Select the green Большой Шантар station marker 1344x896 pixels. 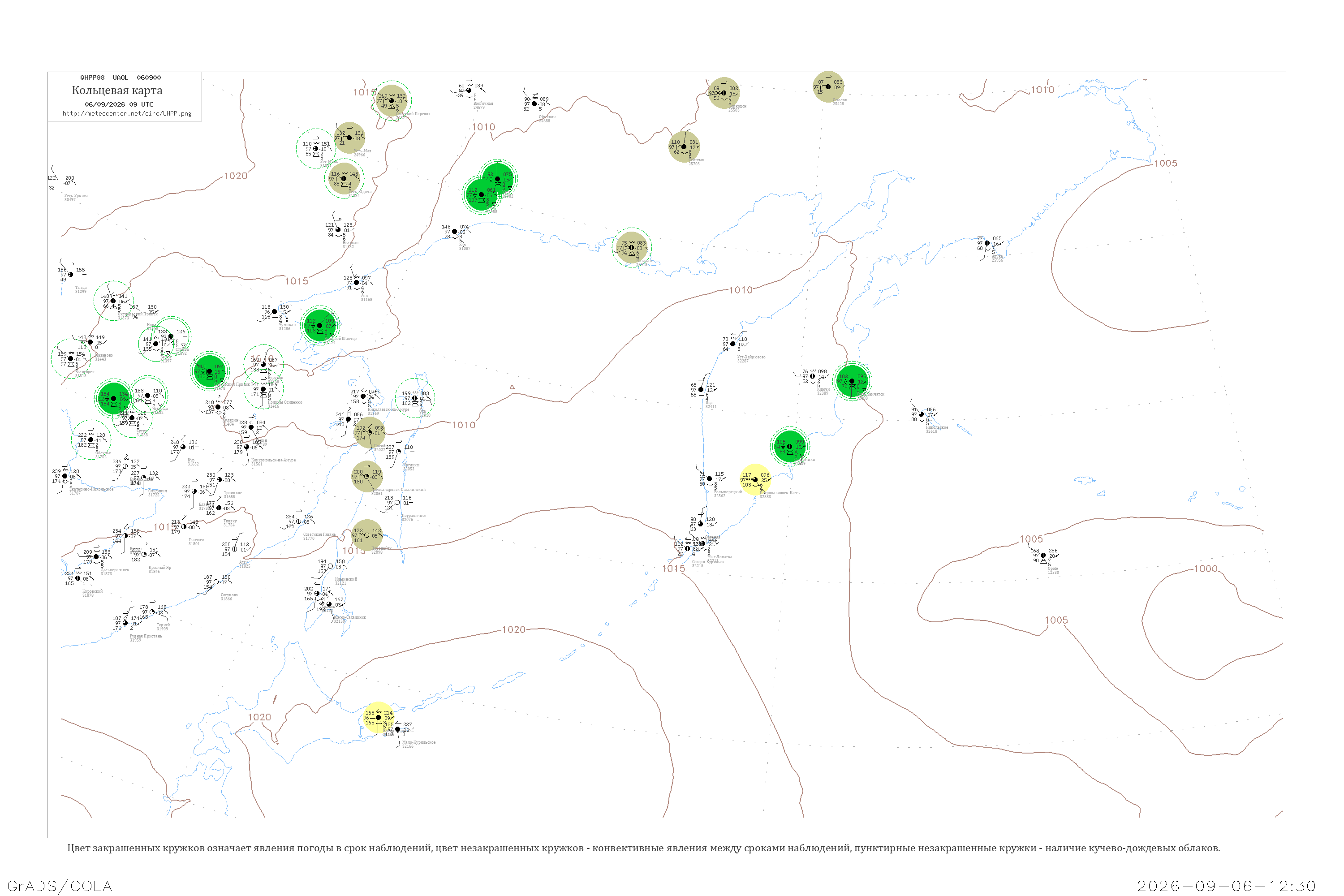tap(320, 325)
